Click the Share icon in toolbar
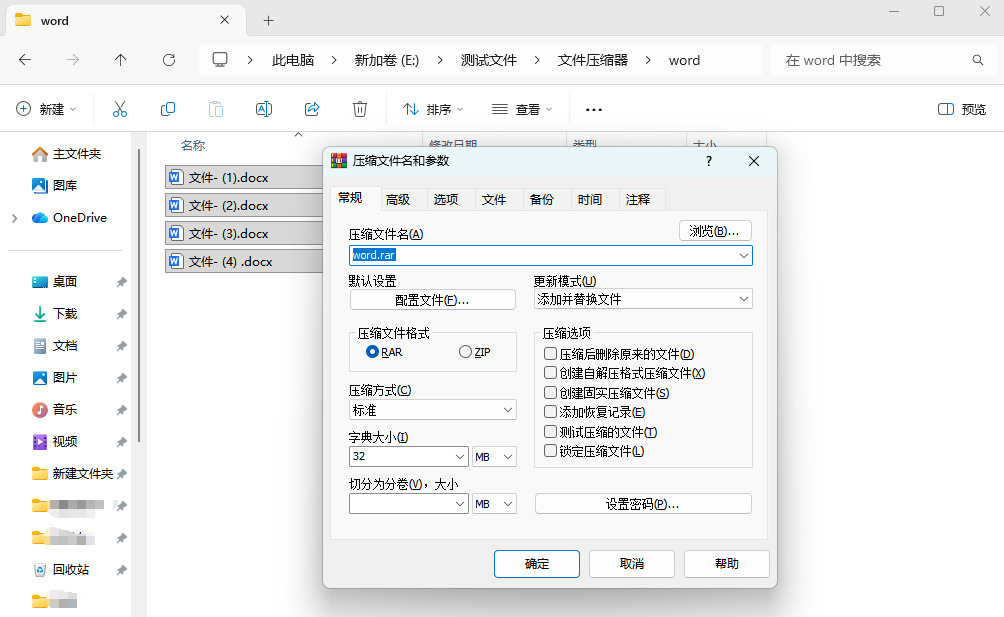 coord(312,109)
